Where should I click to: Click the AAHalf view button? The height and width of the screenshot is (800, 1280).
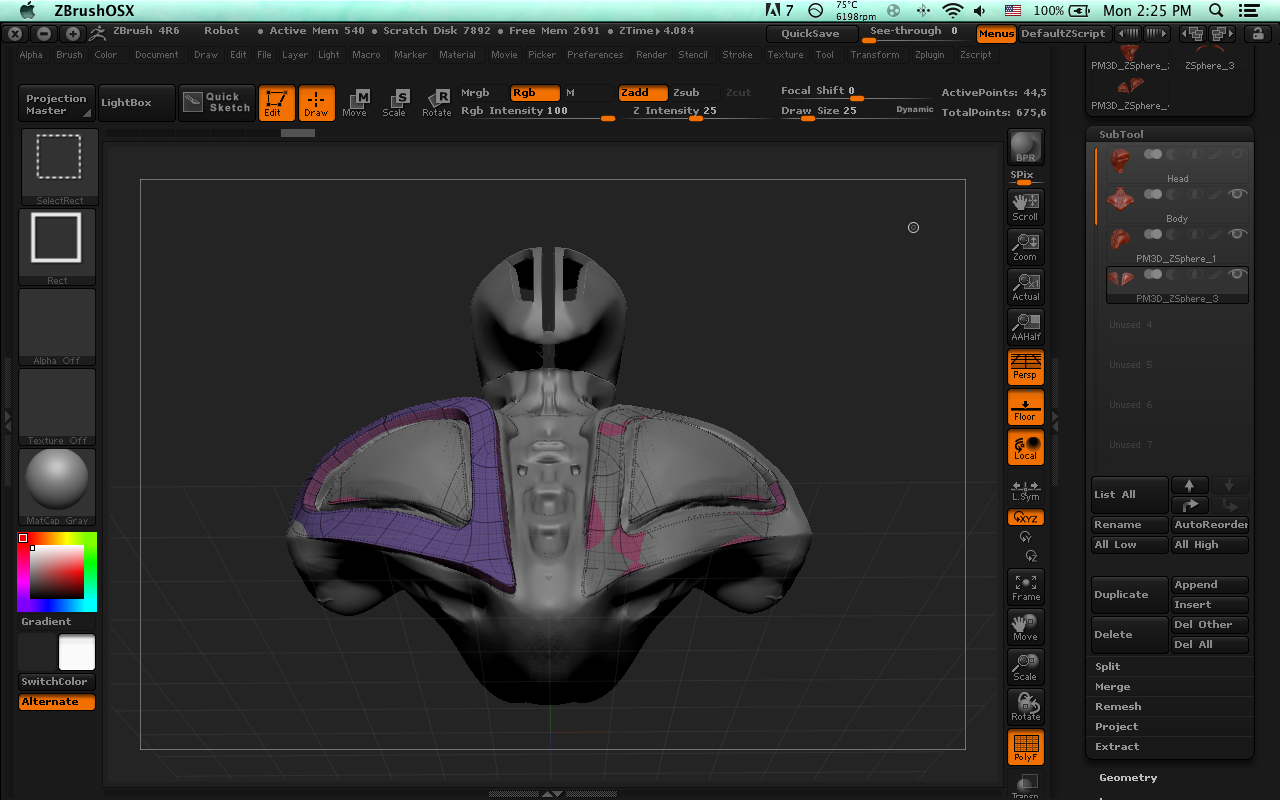pyautogui.click(x=1026, y=327)
